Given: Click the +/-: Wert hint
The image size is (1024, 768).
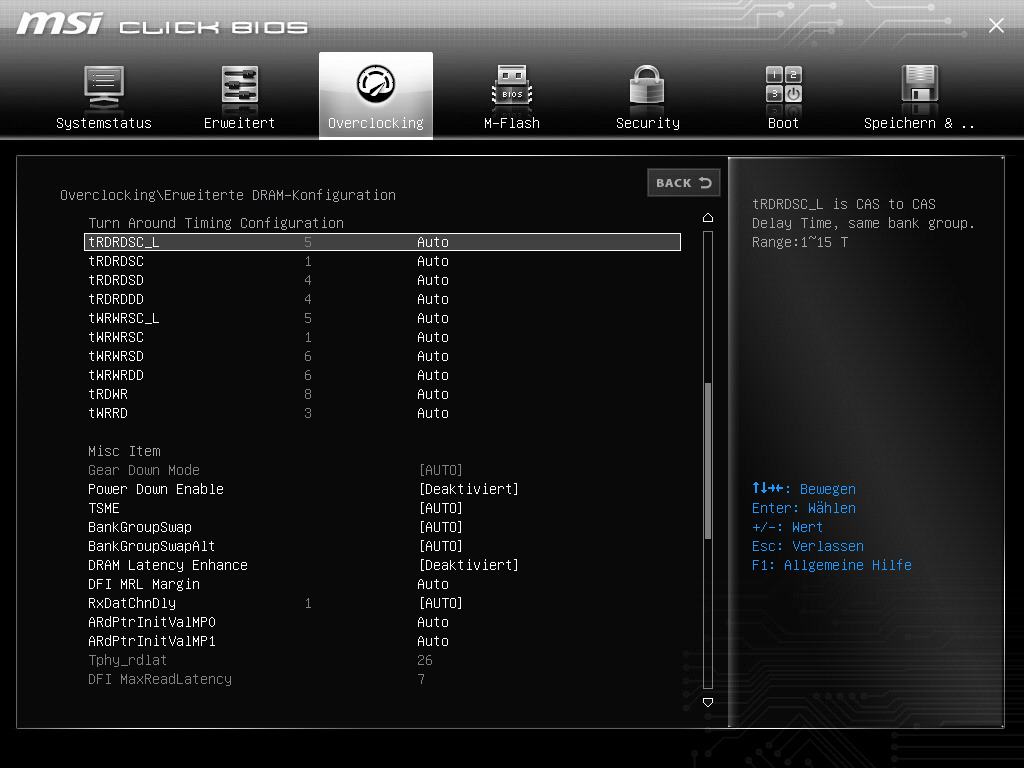Looking at the screenshot, I should click(787, 527).
